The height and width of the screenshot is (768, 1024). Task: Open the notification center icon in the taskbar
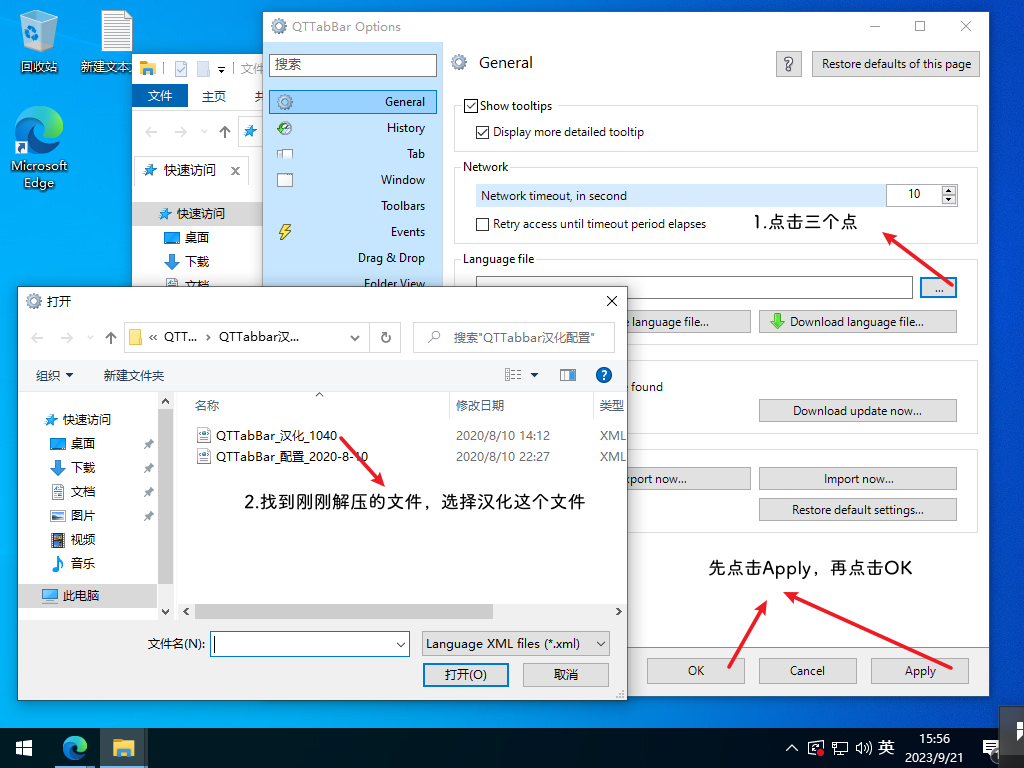click(x=991, y=748)
